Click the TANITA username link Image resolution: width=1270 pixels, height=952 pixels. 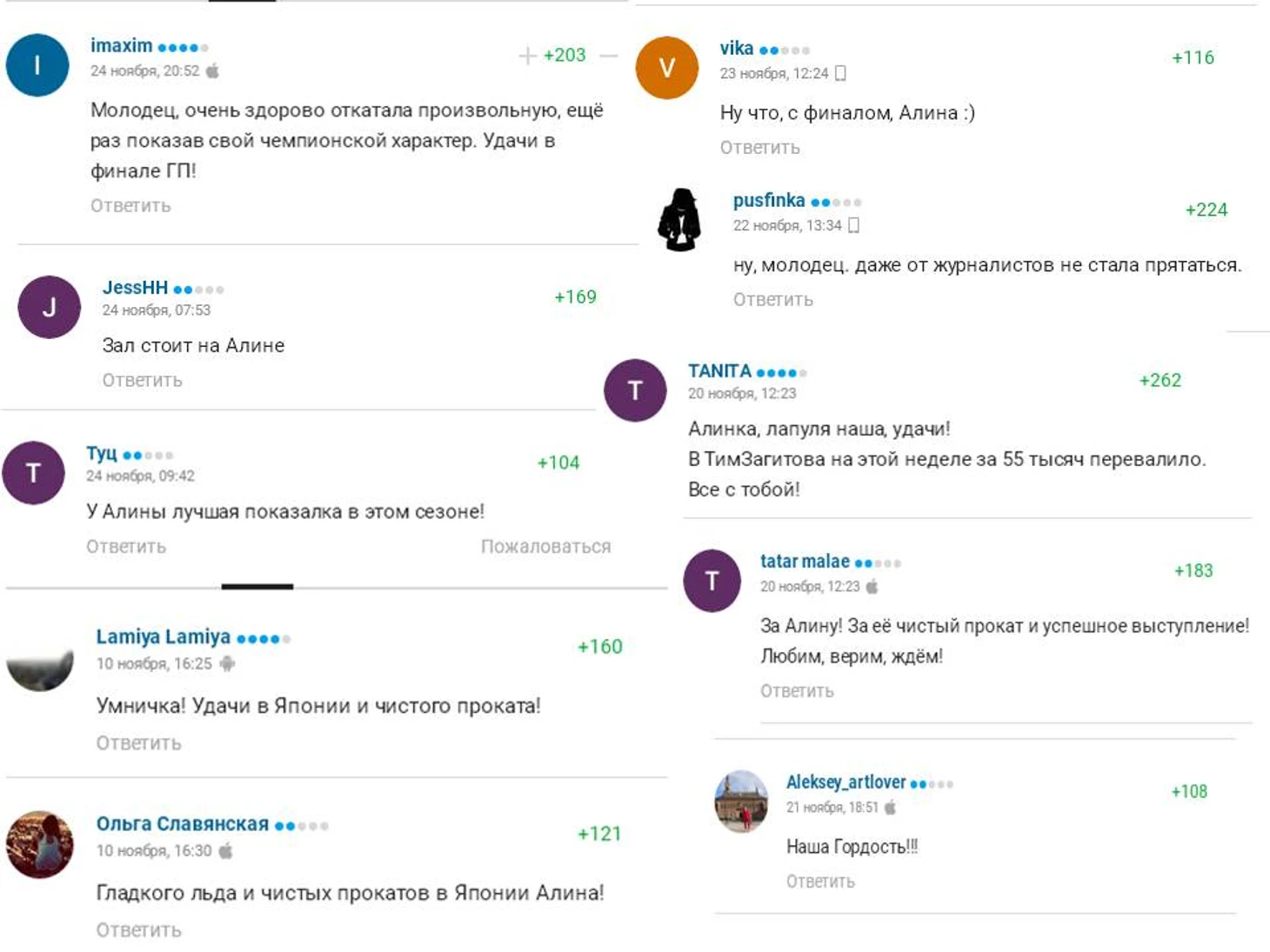(x=719, y=371)
